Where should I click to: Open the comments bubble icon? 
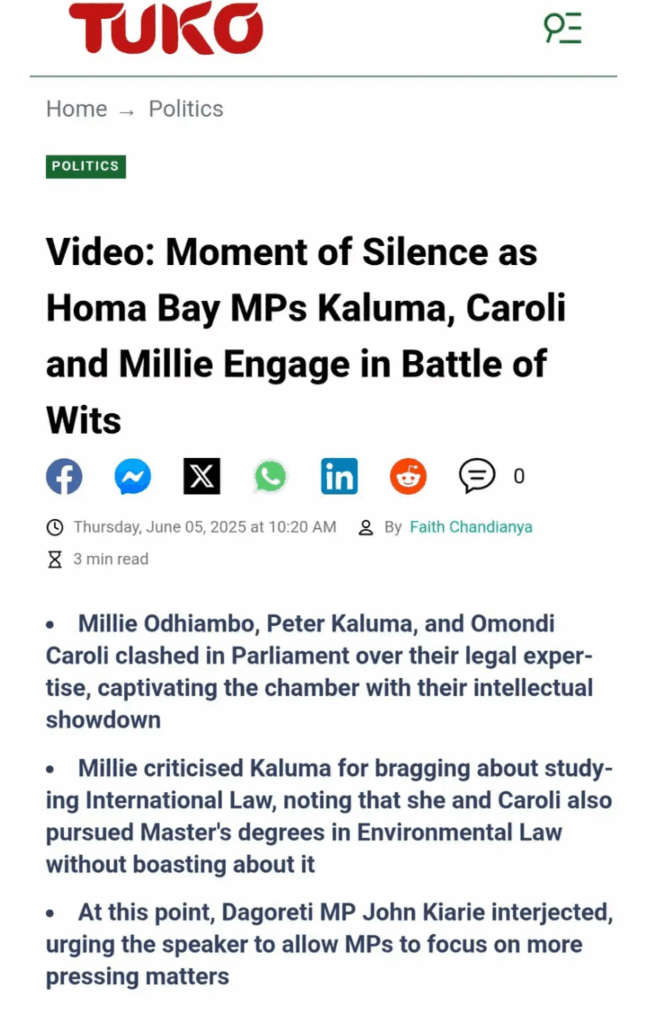[x=477, y=475]
